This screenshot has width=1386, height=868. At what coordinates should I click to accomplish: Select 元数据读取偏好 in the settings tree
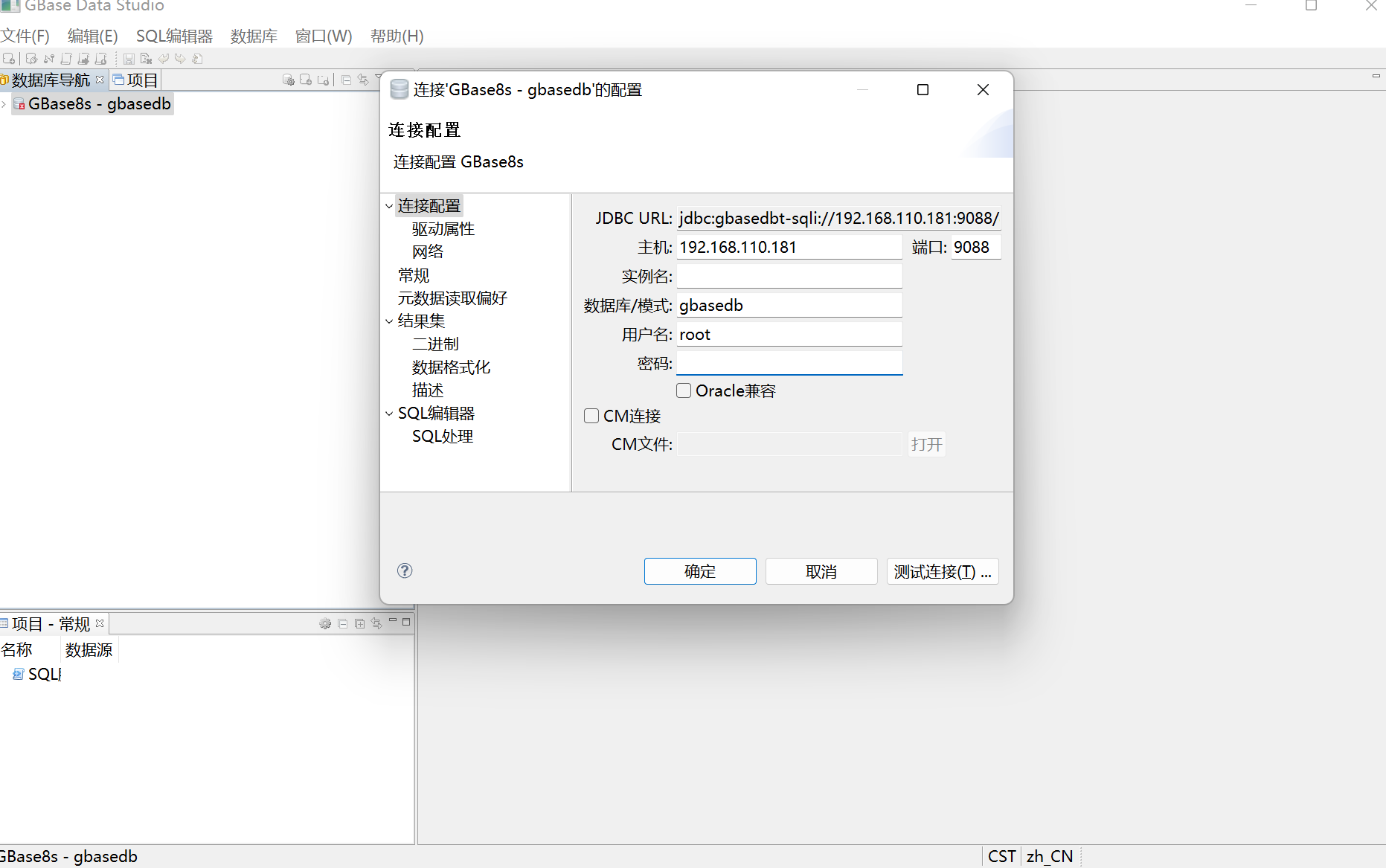point(452,298)
